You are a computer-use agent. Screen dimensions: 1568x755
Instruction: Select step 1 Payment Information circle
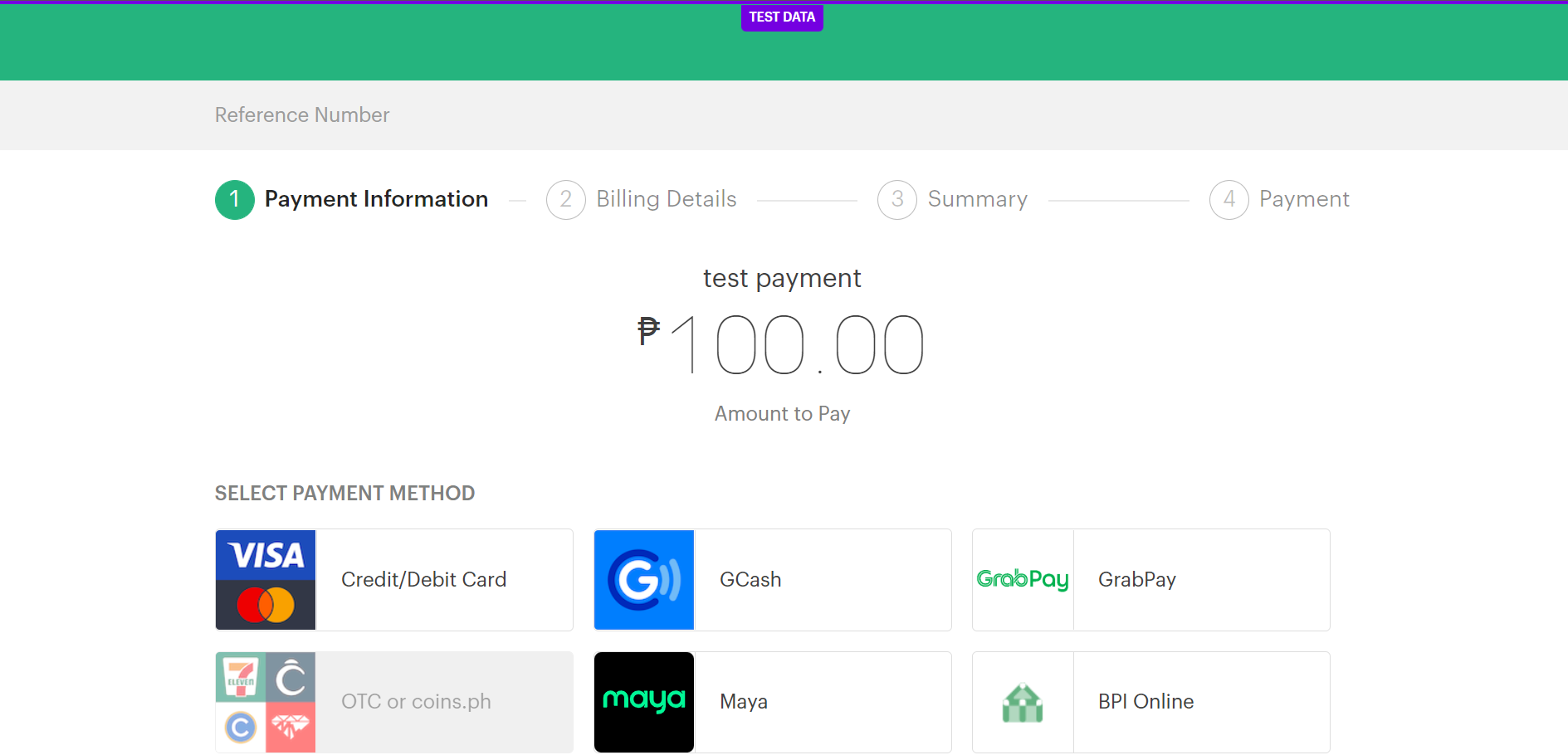234,199
